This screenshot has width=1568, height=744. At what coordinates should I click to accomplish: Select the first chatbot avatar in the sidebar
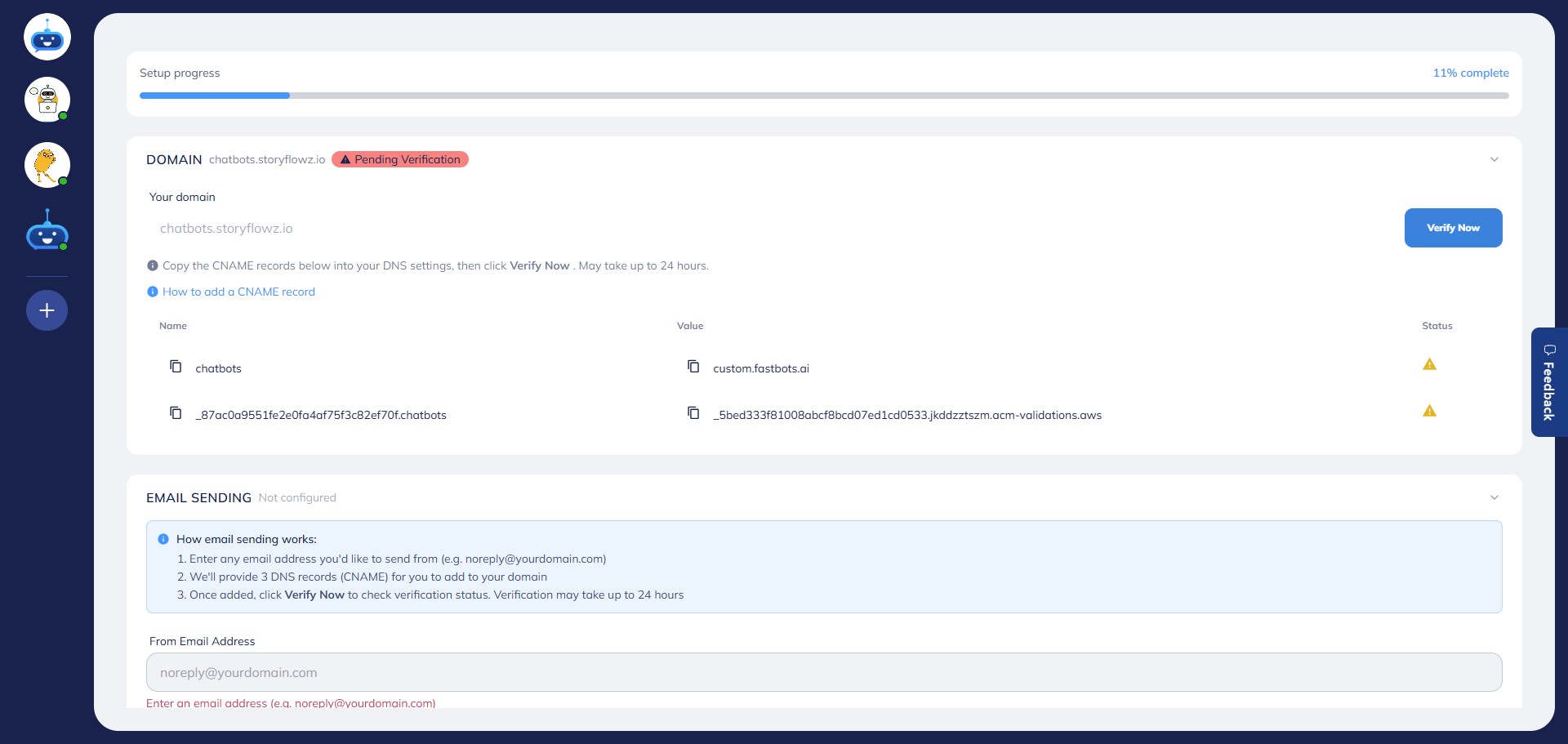47,36
